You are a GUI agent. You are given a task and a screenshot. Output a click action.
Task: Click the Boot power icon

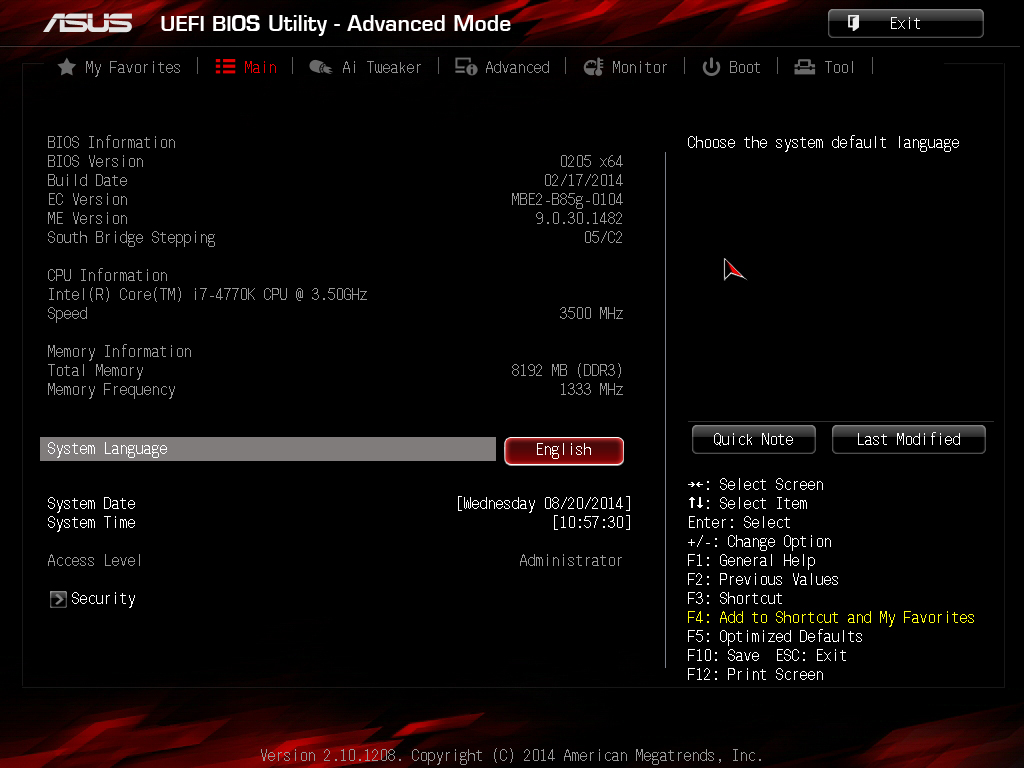711,67
